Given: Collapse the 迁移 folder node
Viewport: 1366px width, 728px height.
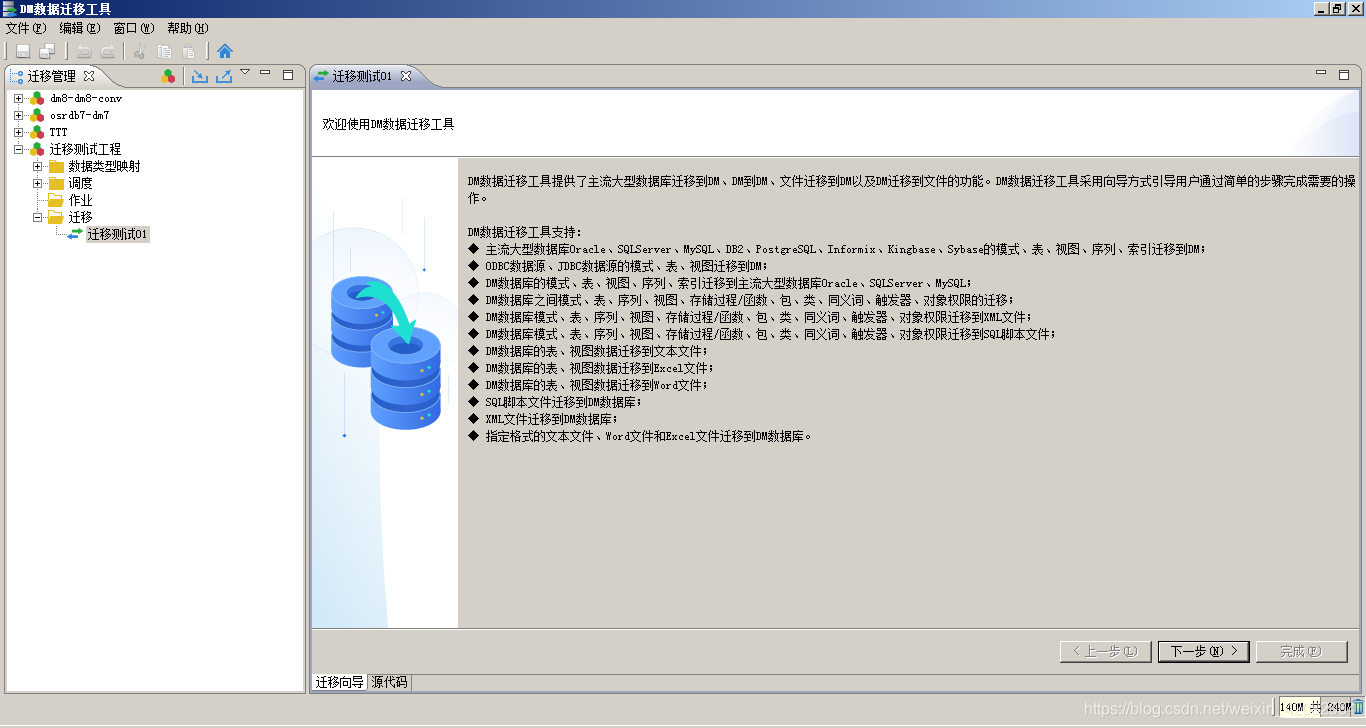Looking at the screenshot, I should point(37,217).
